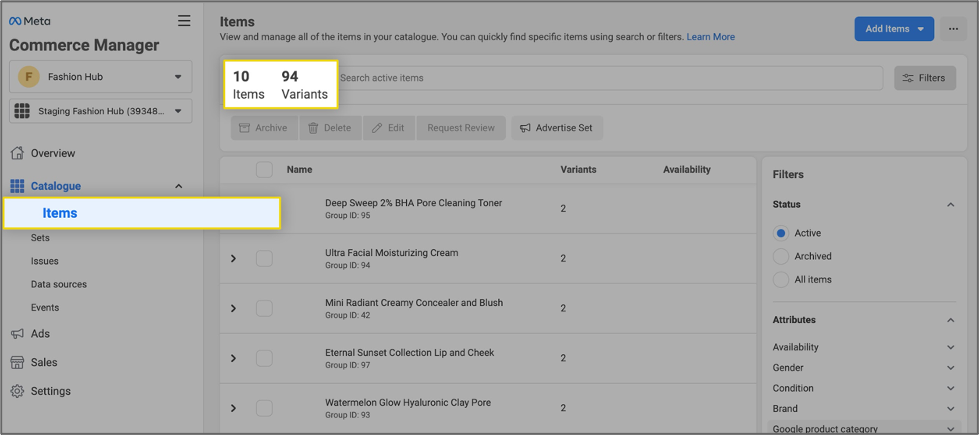Open Sets under Catalogue
This screenshot has height=435, width=979.
(40, 238)
